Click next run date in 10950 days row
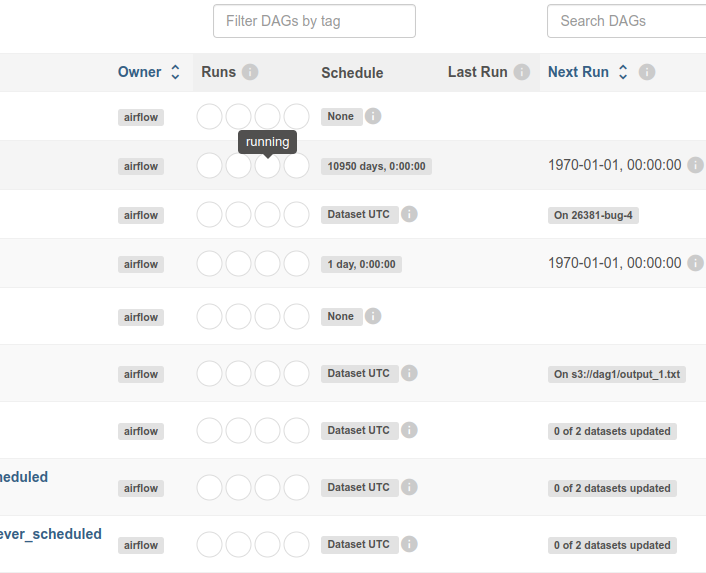 pyautogui.click(x=614, y=165)
